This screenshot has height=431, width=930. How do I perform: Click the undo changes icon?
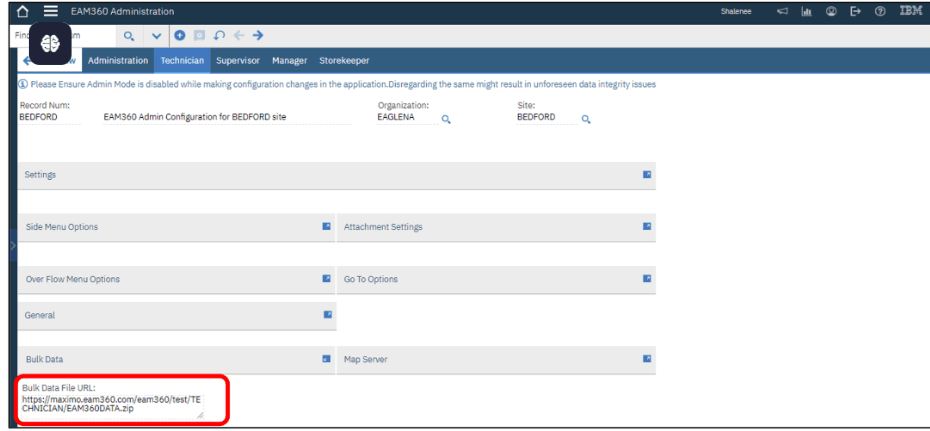(x=219, y=36)
